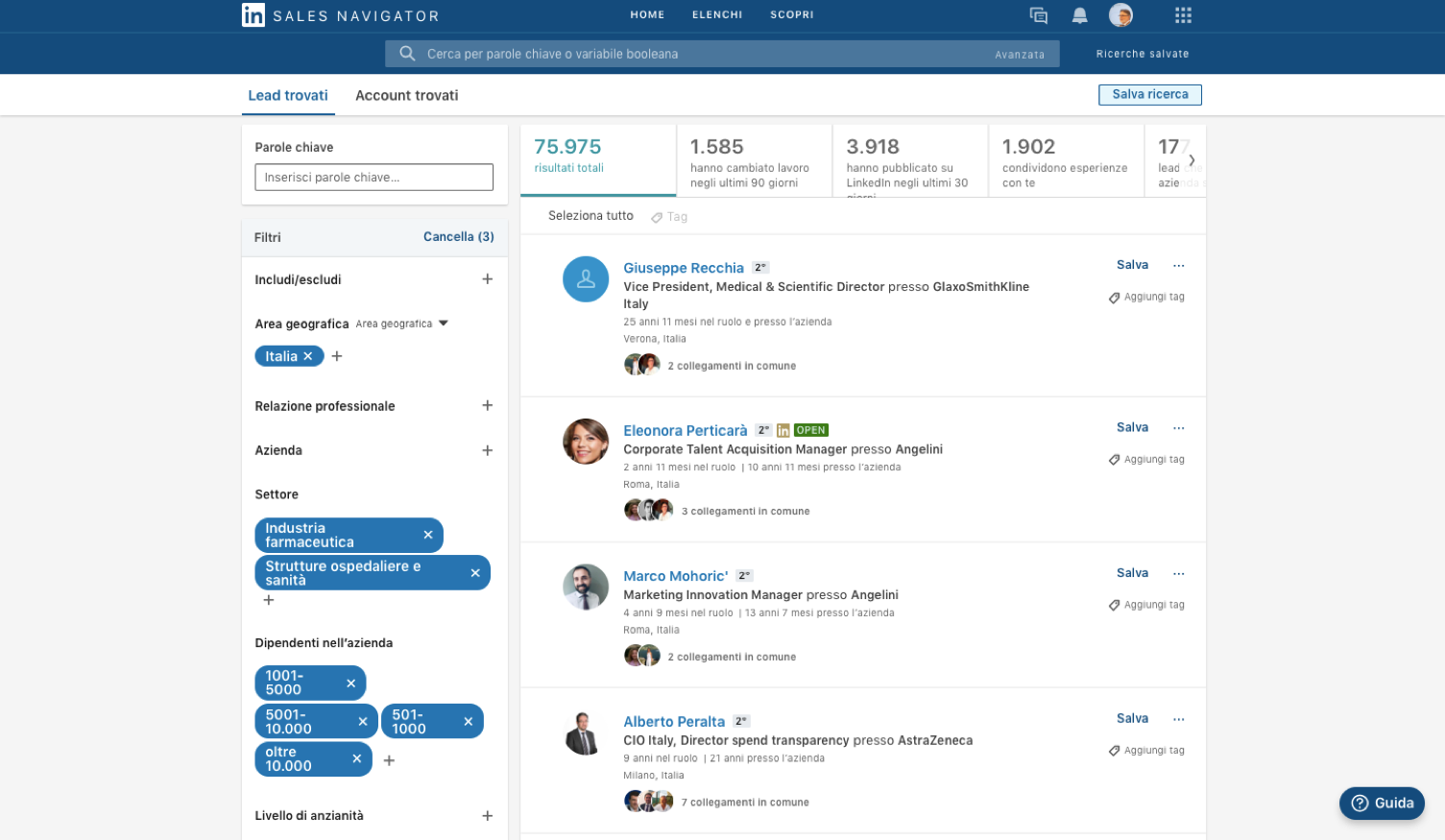Image resolution: width=1445 pixels, height=840 pixels.
Task: Open Ricerche salvate
Action: click(1143, 54)
